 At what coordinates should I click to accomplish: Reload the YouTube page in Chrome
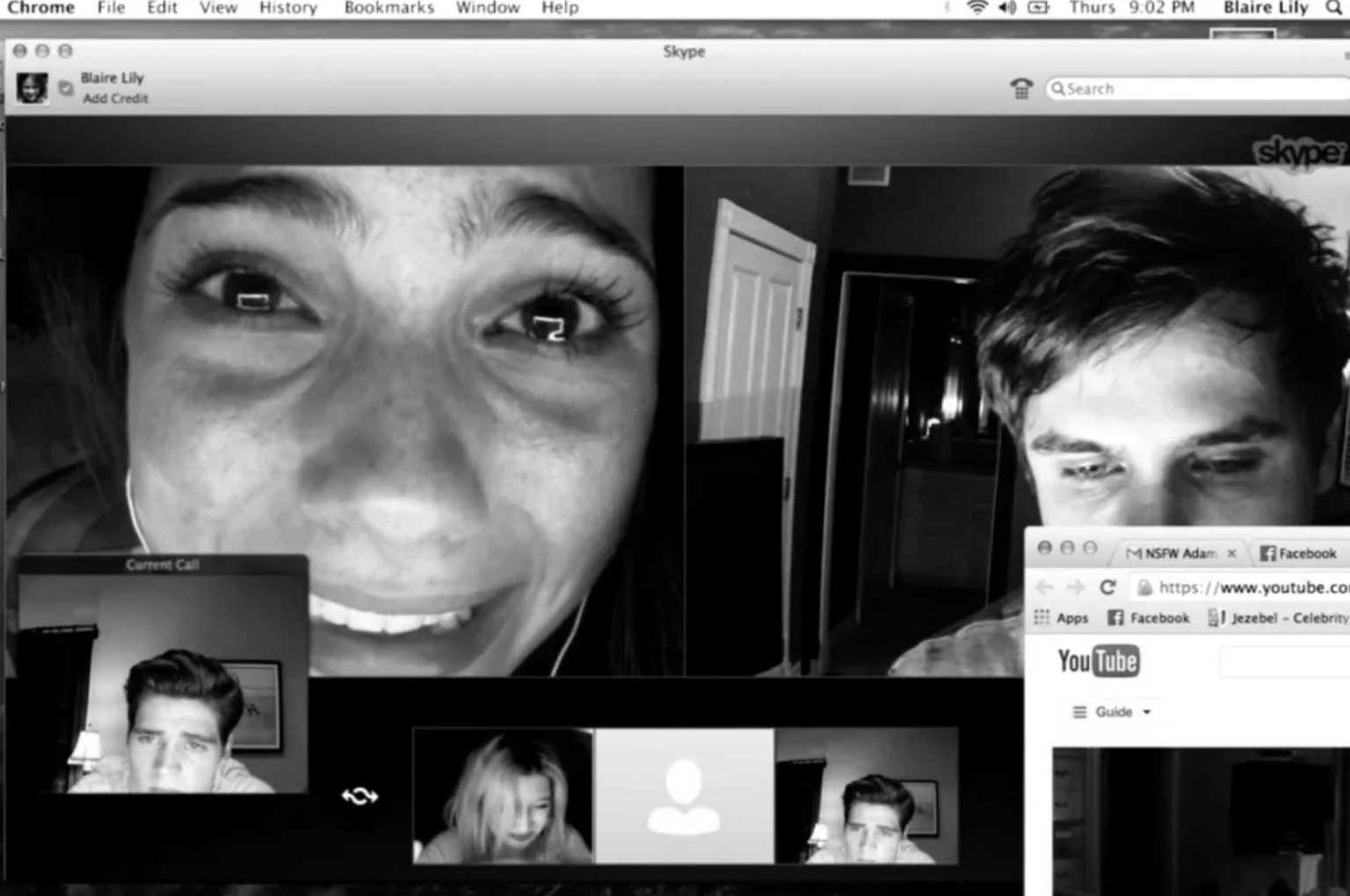coord(1107,587)
